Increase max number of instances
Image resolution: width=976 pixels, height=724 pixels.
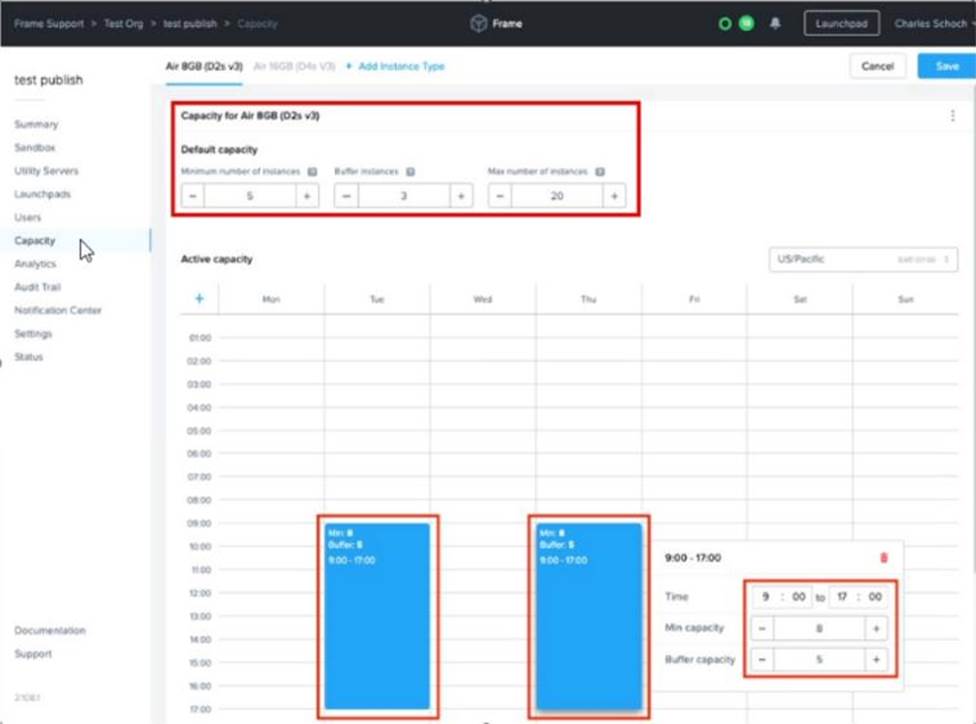coord(613,196)
